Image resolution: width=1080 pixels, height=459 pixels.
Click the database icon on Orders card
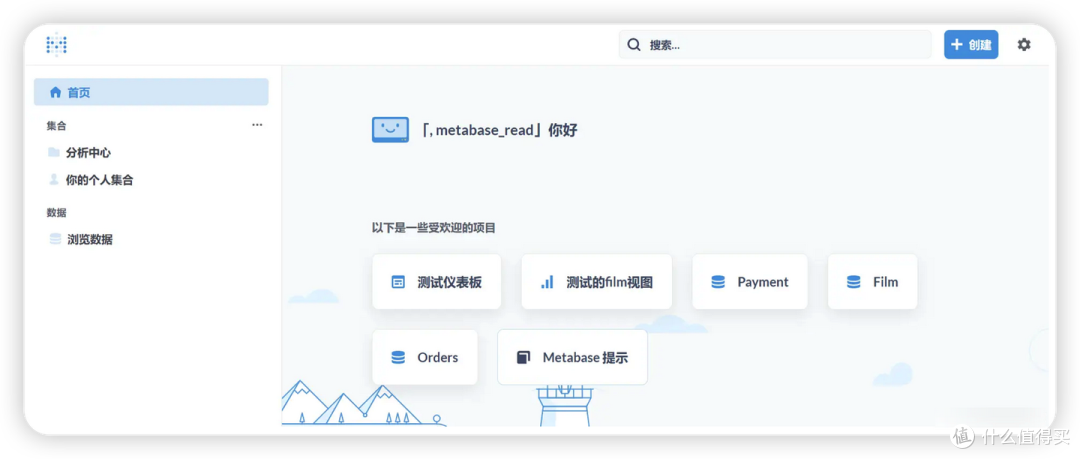(x=398, y=358)
